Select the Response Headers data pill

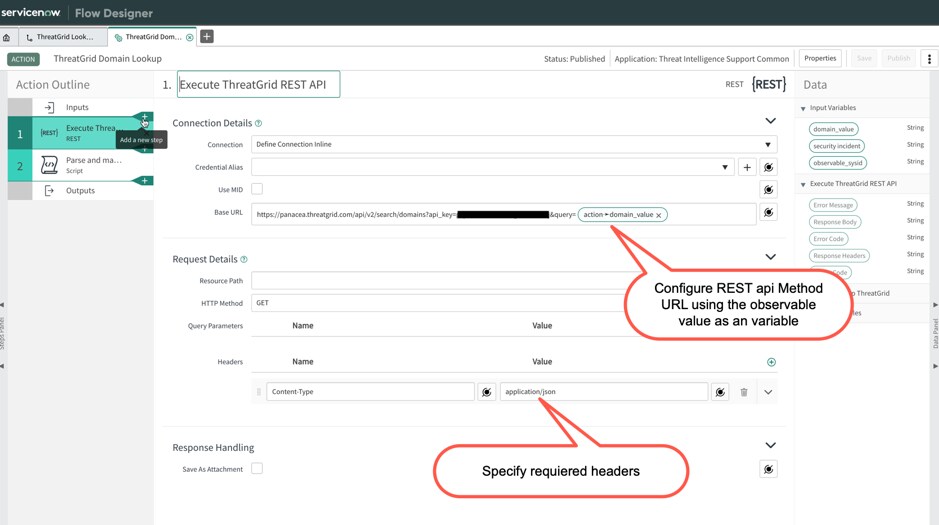(x=839, y=256)
